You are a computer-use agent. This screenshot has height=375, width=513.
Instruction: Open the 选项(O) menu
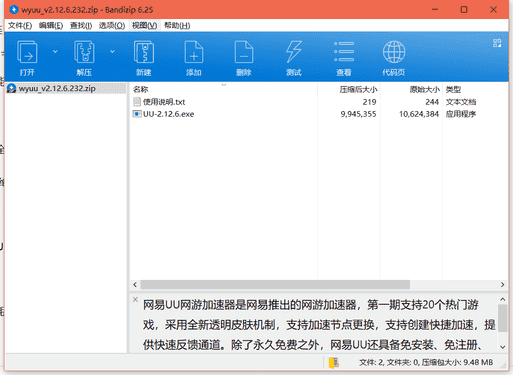112,26
